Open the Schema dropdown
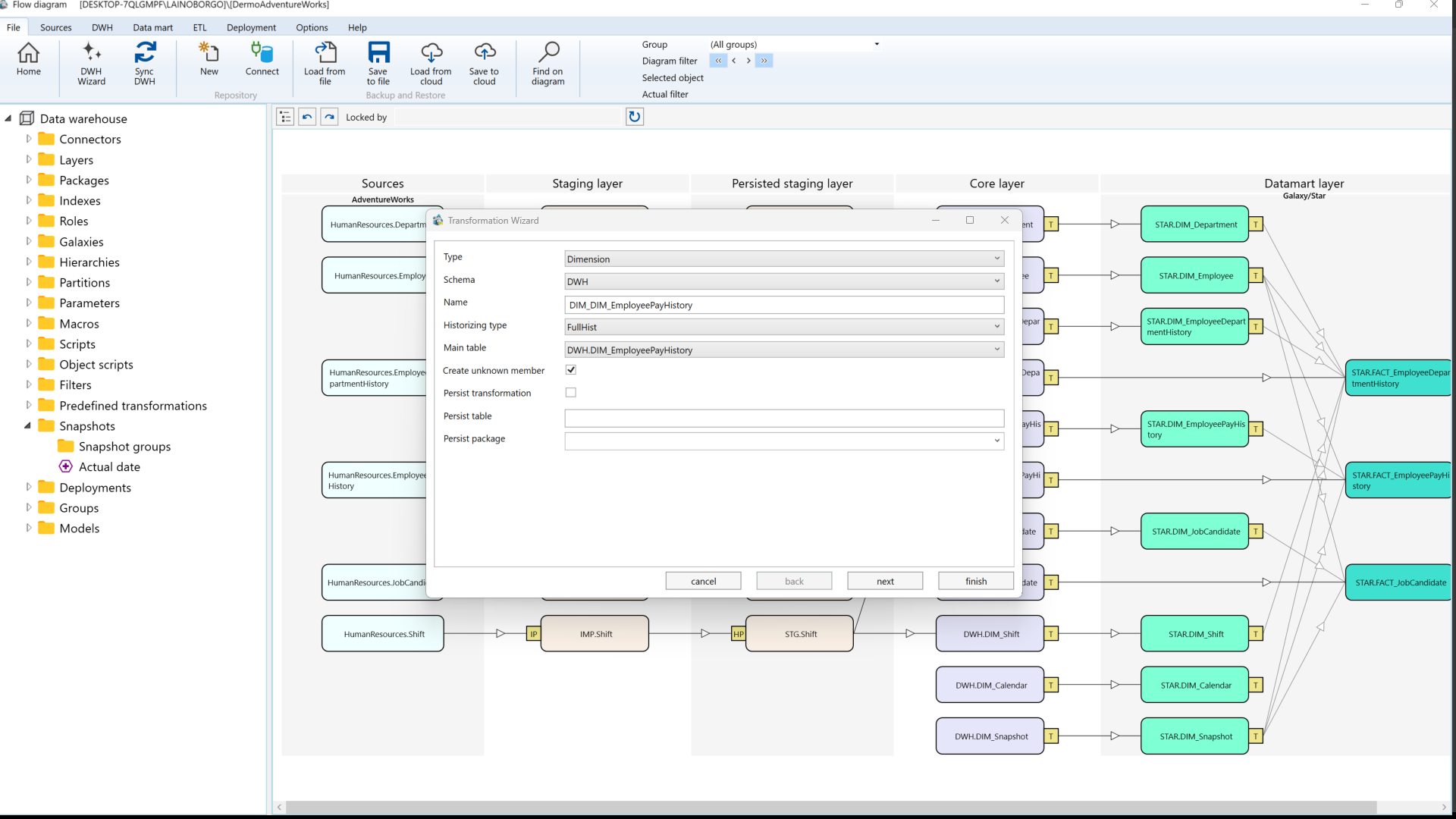 (x=784, y=281)
